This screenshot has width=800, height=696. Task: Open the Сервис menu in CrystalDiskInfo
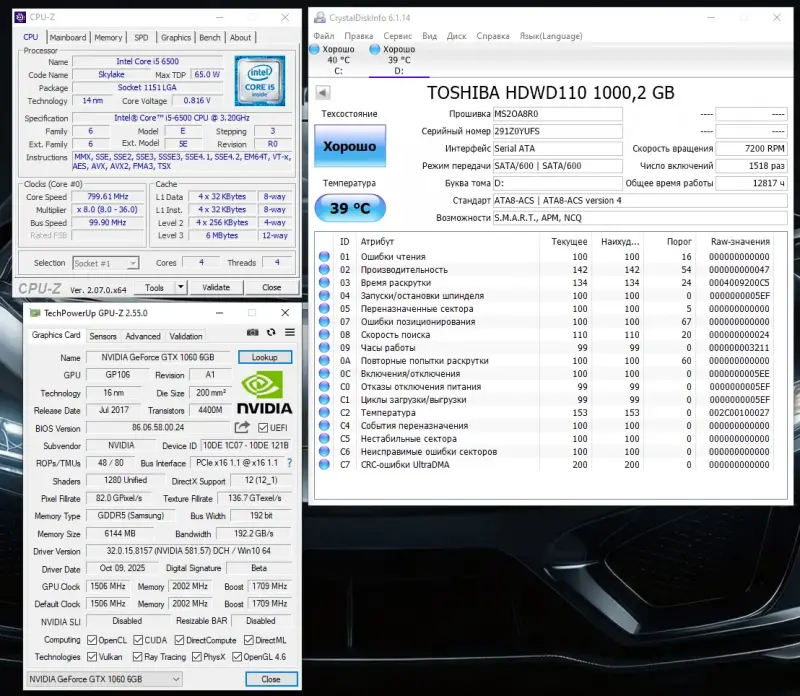coord(396,35)
